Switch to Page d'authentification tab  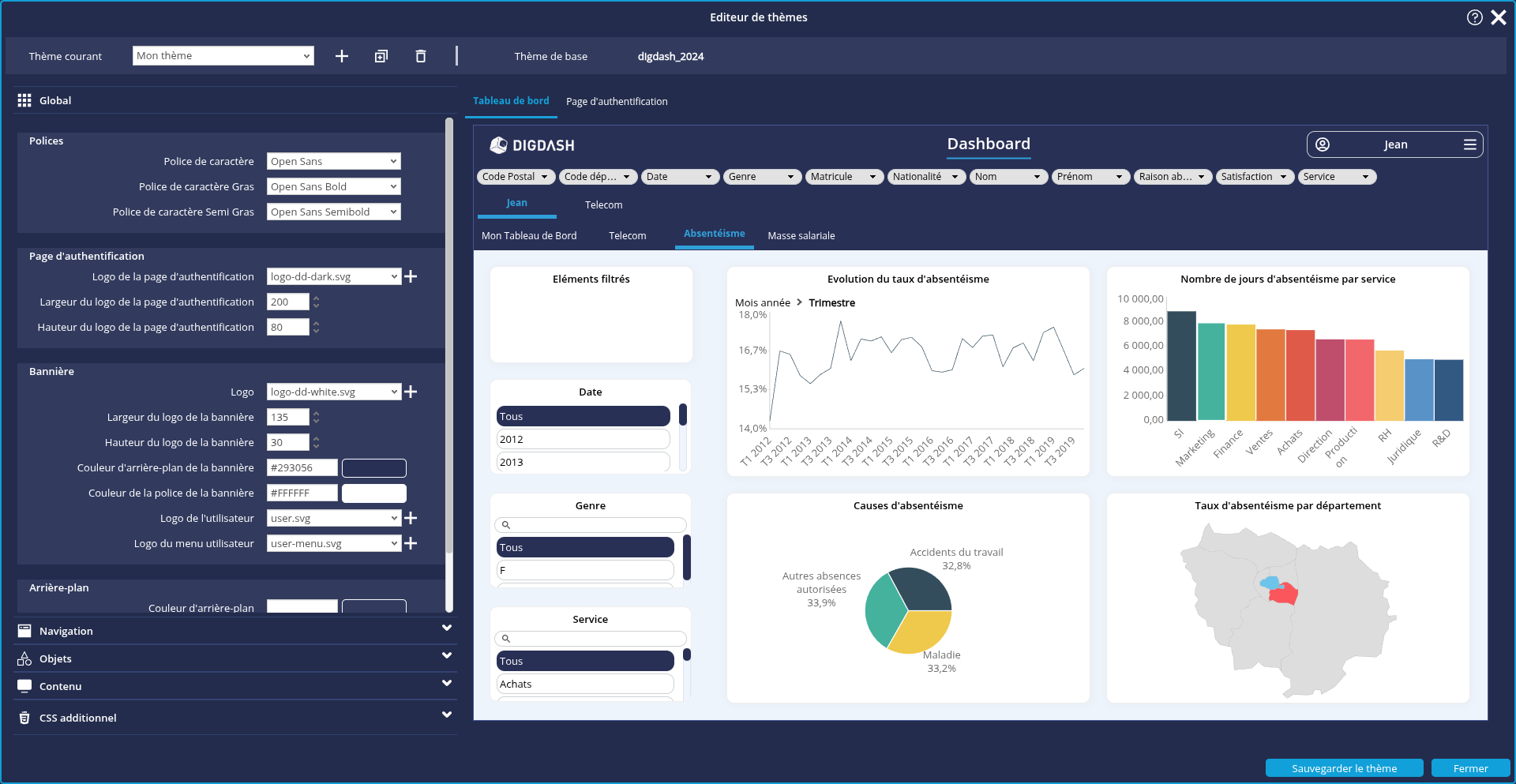coord(616,102)
